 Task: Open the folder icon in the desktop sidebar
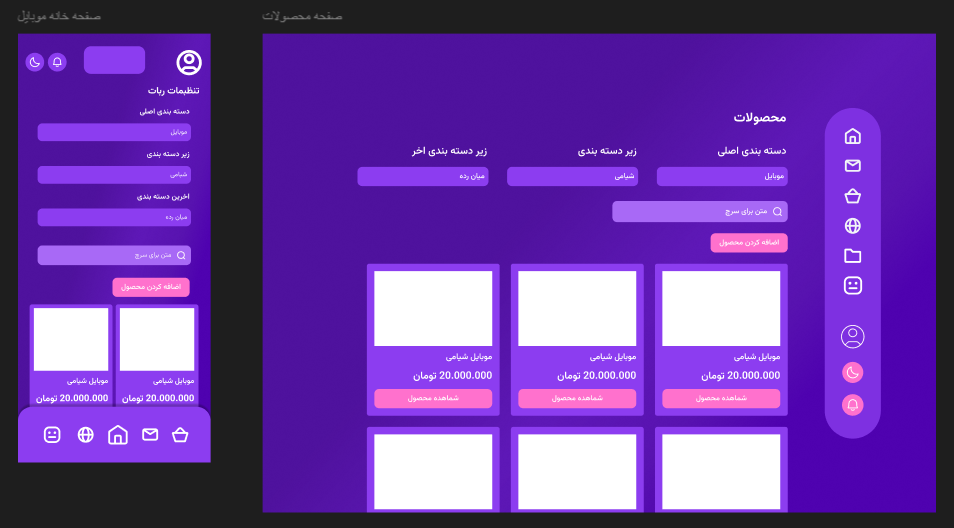pyautogui.click(x=852, y=256)
